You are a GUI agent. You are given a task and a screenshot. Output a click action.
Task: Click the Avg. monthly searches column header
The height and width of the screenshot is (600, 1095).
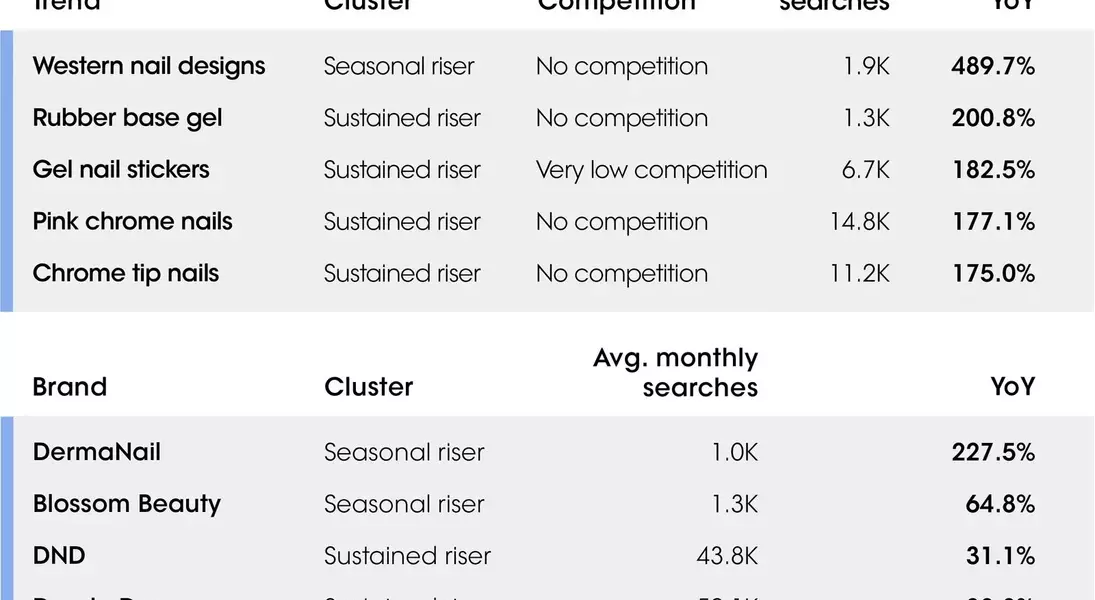click(x=676, y=372)
